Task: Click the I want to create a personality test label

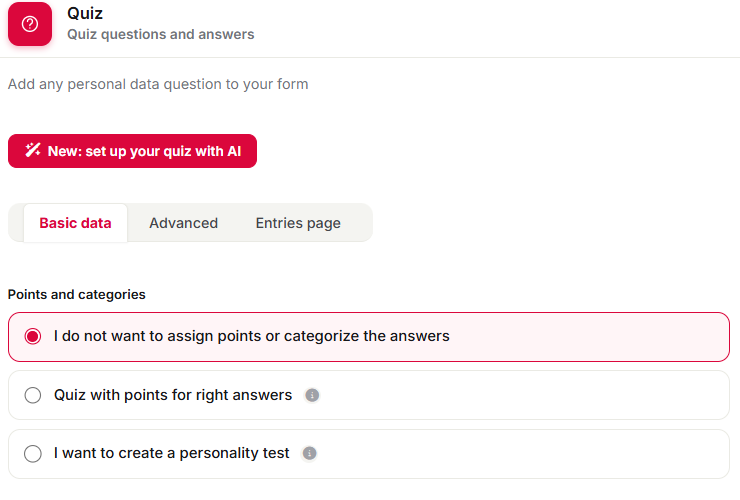Action: 171,453
